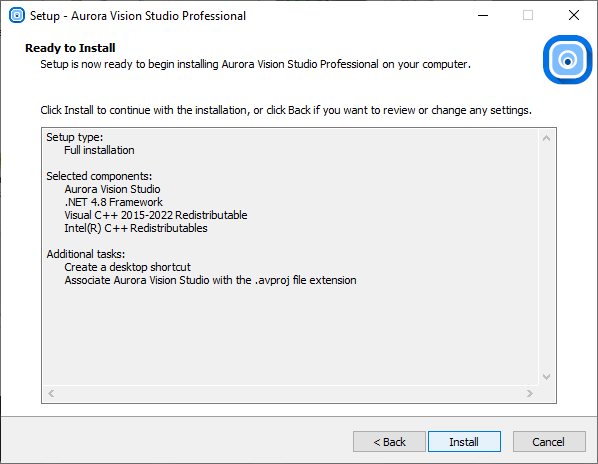The width and height of the screenshot is (598, 464).
Task: Click the horizontal scroll left arrow
Action: [51, 393]
